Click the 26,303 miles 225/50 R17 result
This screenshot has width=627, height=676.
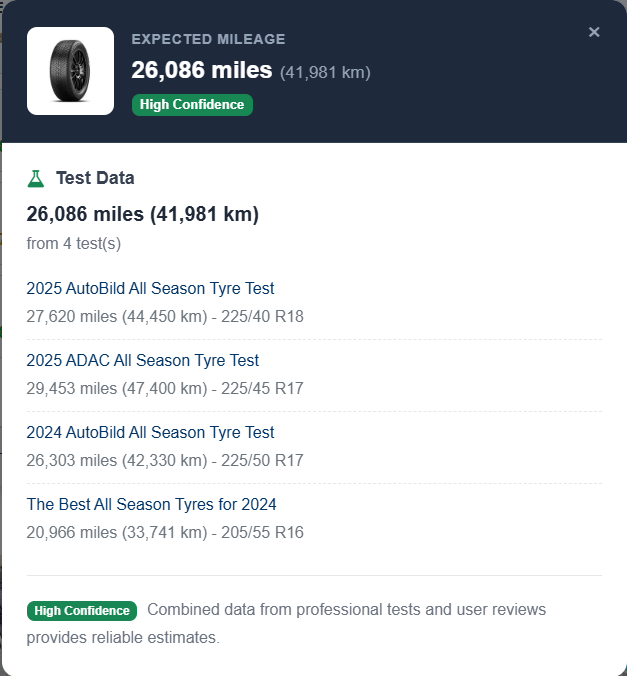pos(165,460)
